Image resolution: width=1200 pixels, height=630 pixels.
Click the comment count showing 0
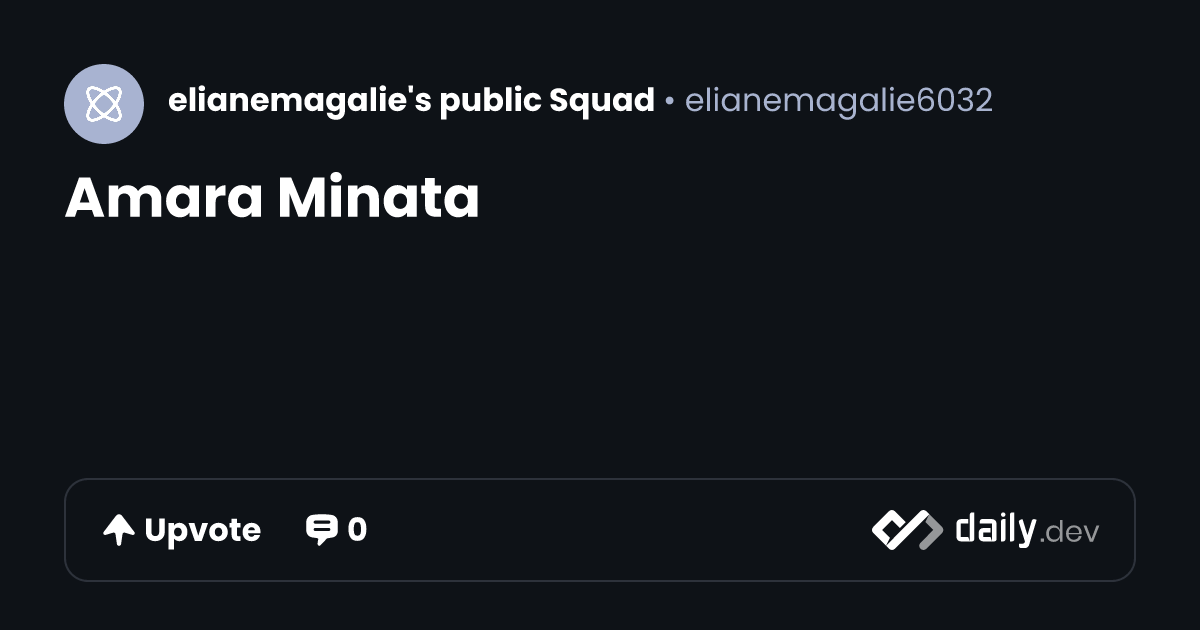pyautogui.click(x=357, y=530)
